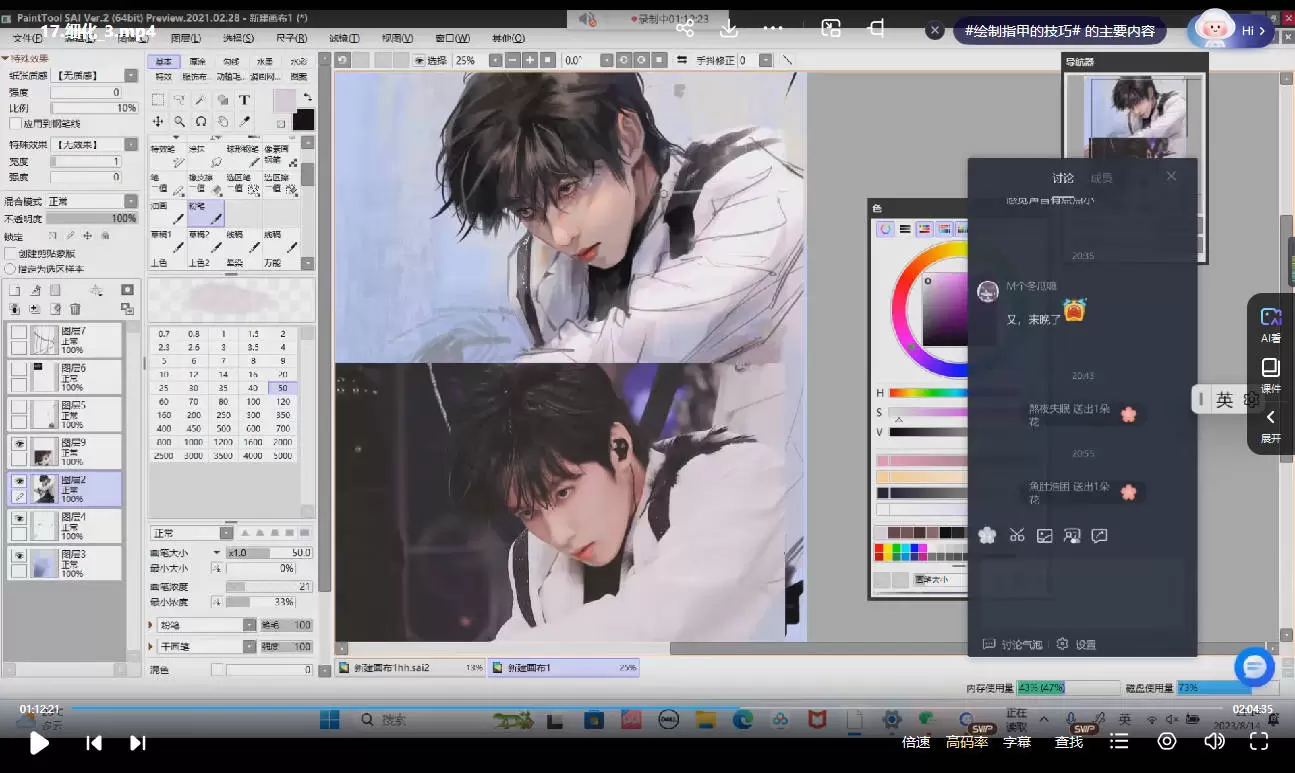The width and height of the screenshot is (1295, 773).
Task: Click the download icon in video overlay
Action: (x=729, y=28)
